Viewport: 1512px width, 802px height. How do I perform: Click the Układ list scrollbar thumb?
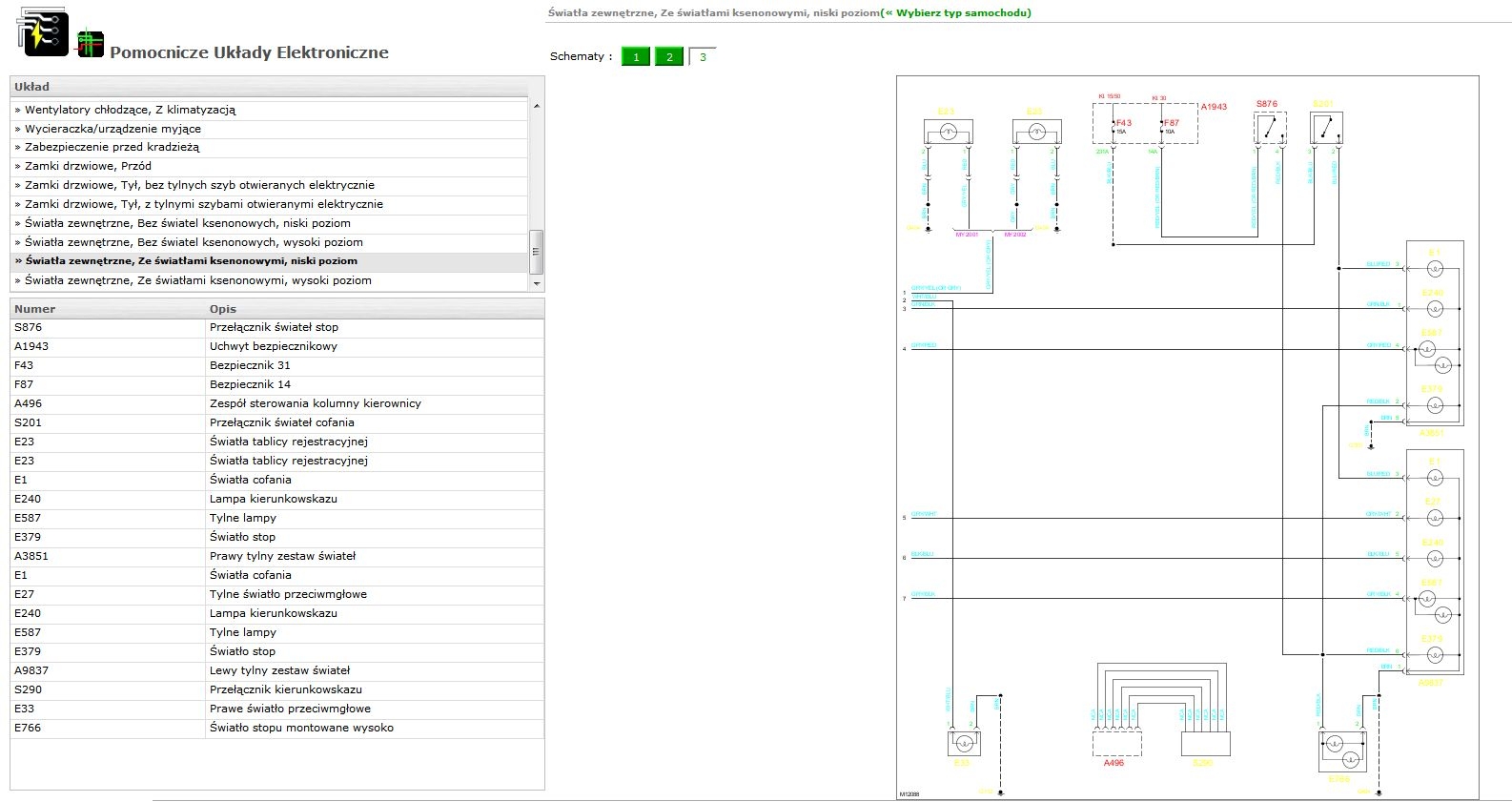pyautogui.click(x=536, y=252)
